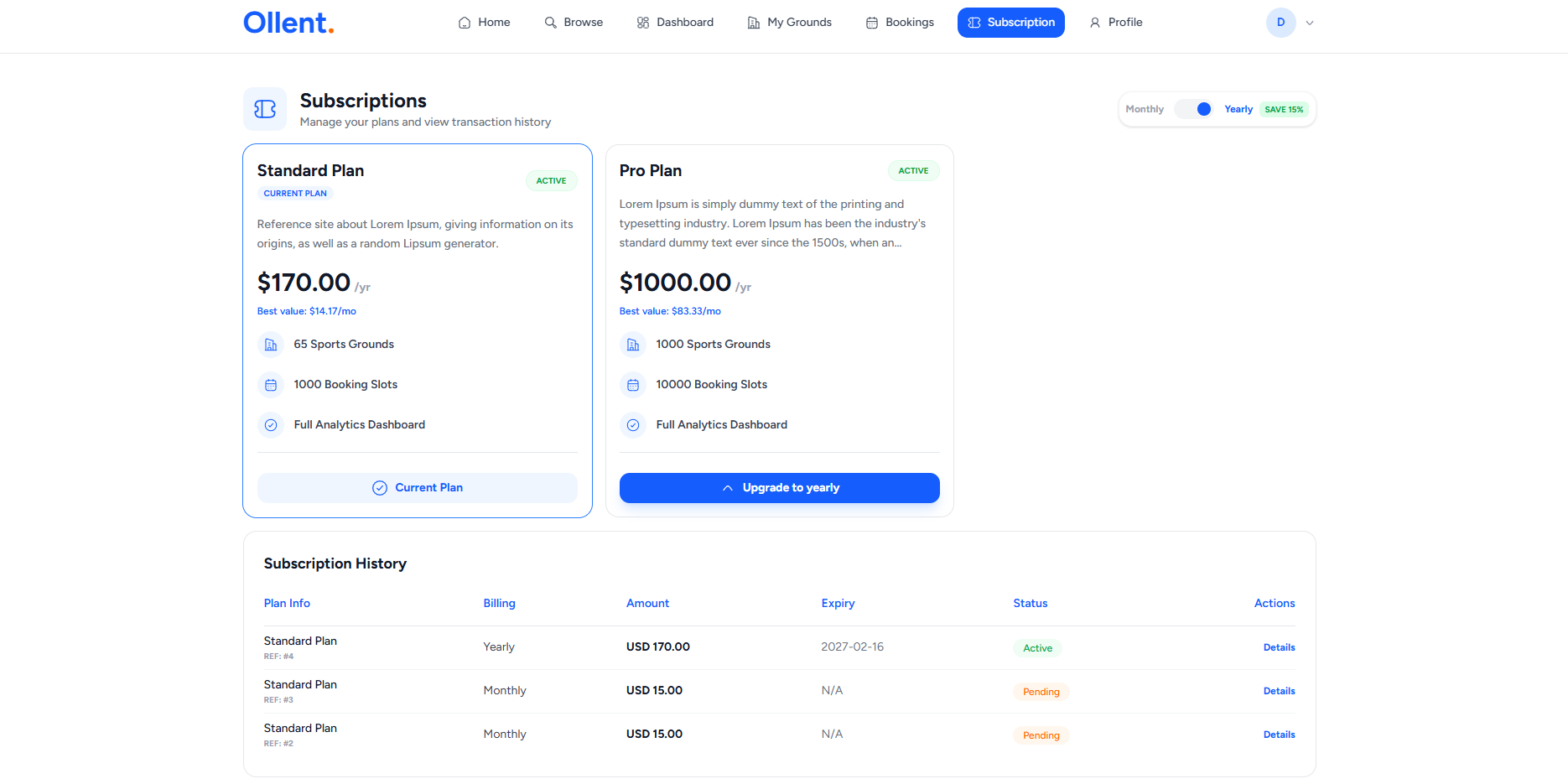Click the Actions column header
This screenshot has height=784, width=1568.
[1275, 604]
